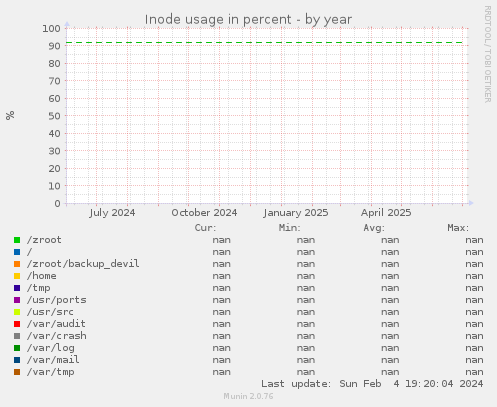The width and height of the screenshot is (497, 407).
Task: Click the 'January 2025' x-axis label
Action: tap(296, 213)
